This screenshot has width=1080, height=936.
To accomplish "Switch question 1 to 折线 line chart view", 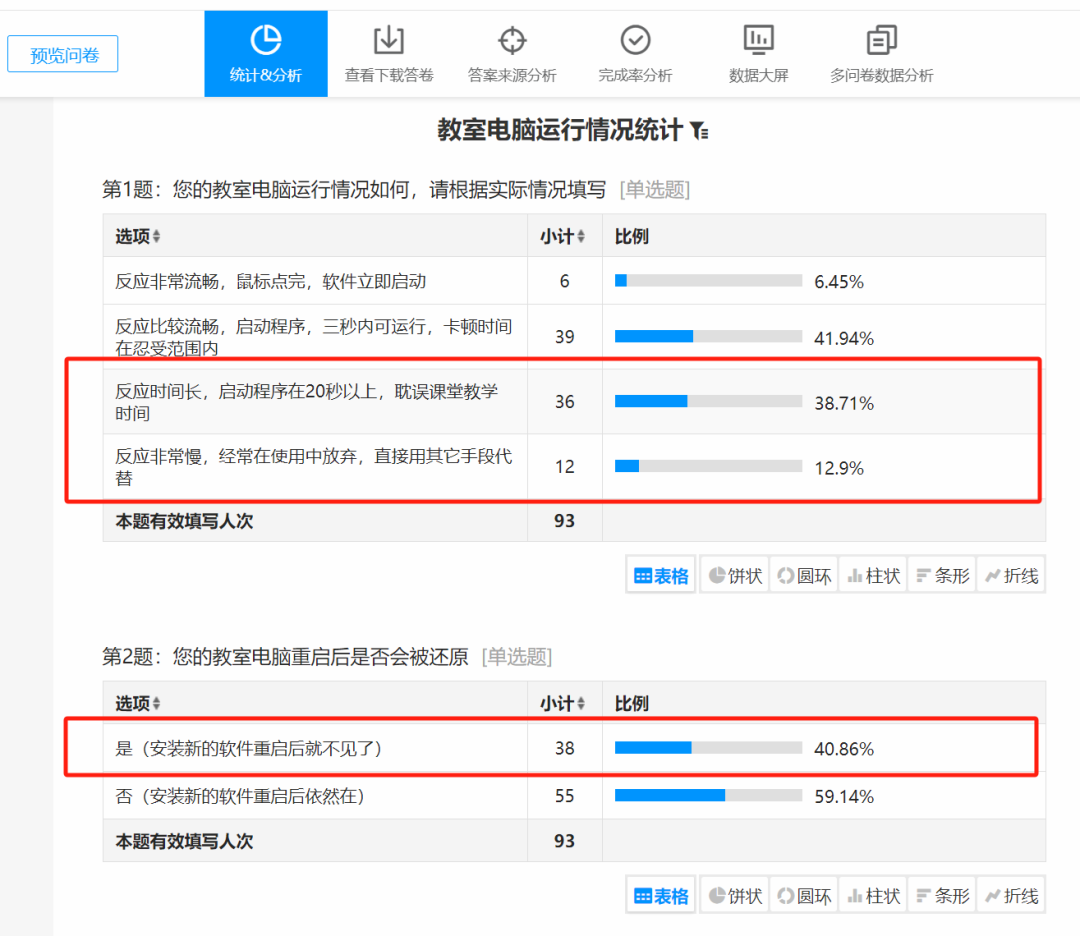I will [1011, 574].
